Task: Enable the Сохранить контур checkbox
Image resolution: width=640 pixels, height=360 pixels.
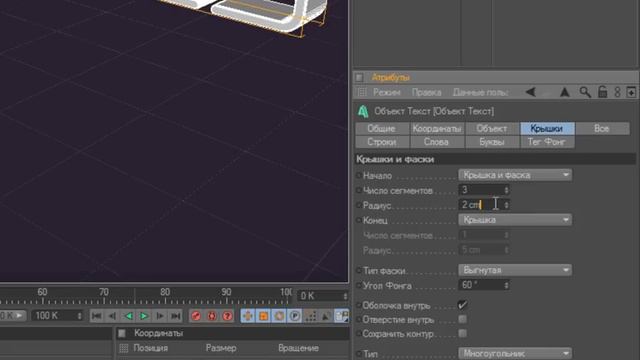Action: [x=462, y=333]
